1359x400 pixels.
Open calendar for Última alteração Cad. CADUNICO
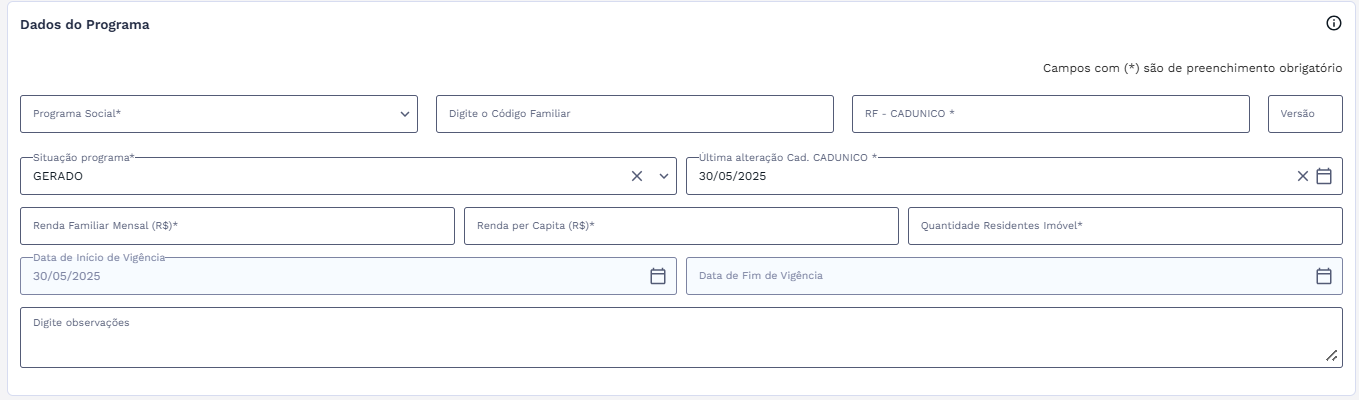point(1324,176)
